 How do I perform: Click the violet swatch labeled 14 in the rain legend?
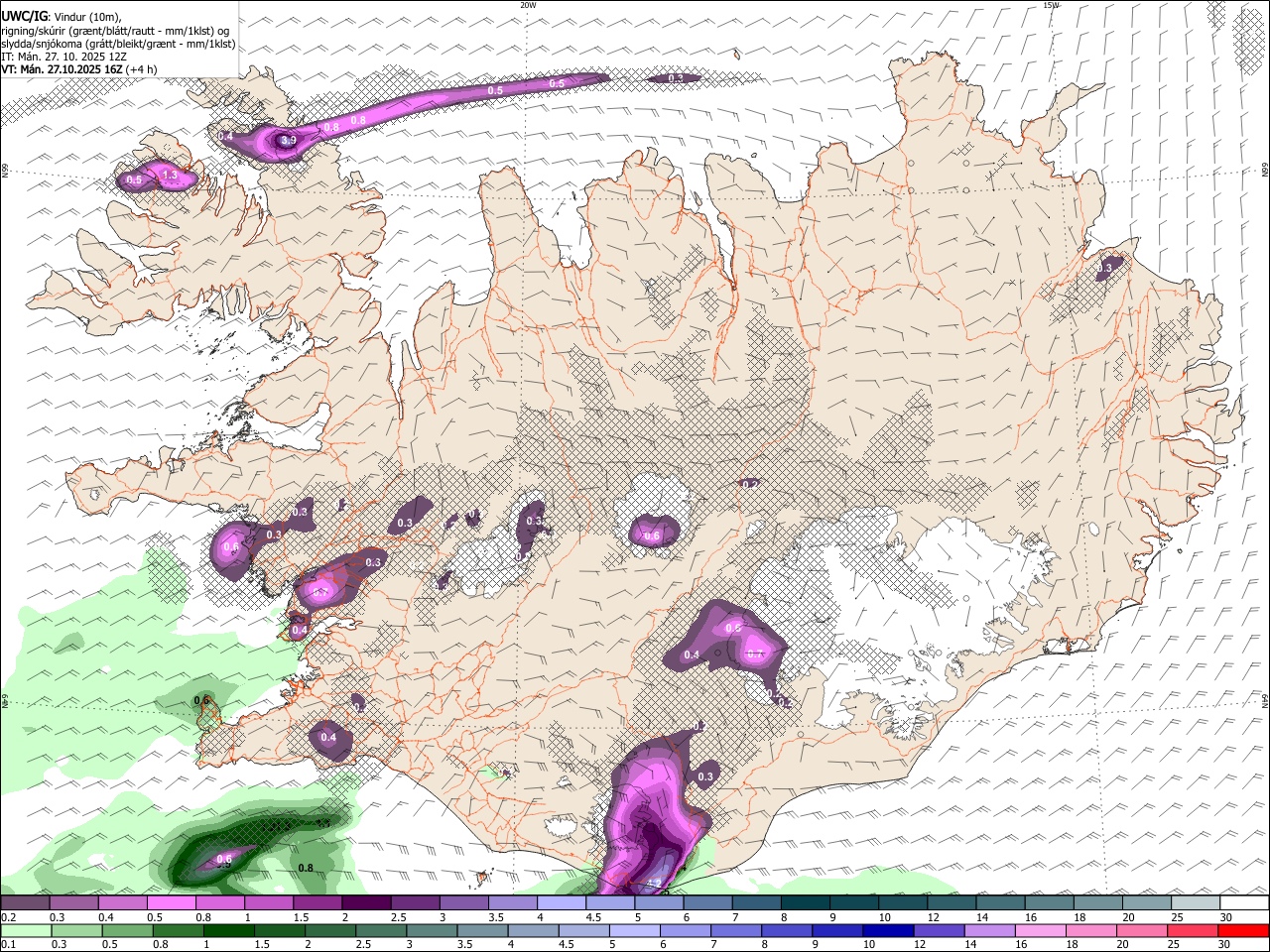989,930
